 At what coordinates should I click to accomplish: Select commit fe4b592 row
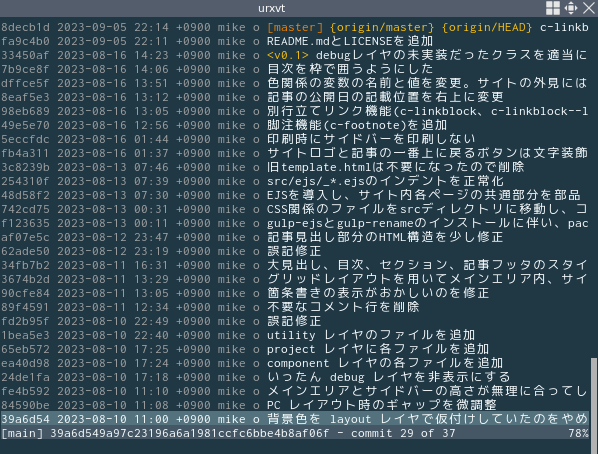(x=294, y=391)
